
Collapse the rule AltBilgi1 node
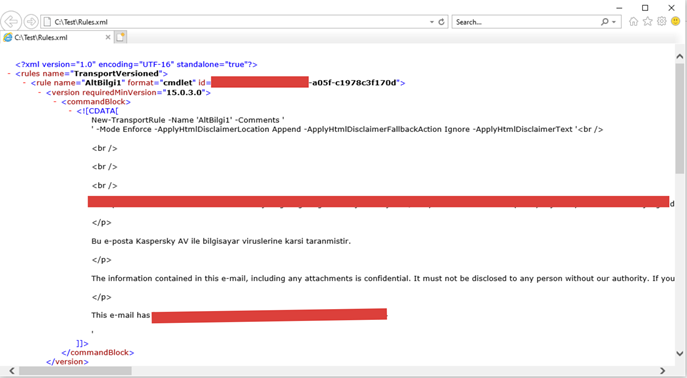(x=25, y=83)
